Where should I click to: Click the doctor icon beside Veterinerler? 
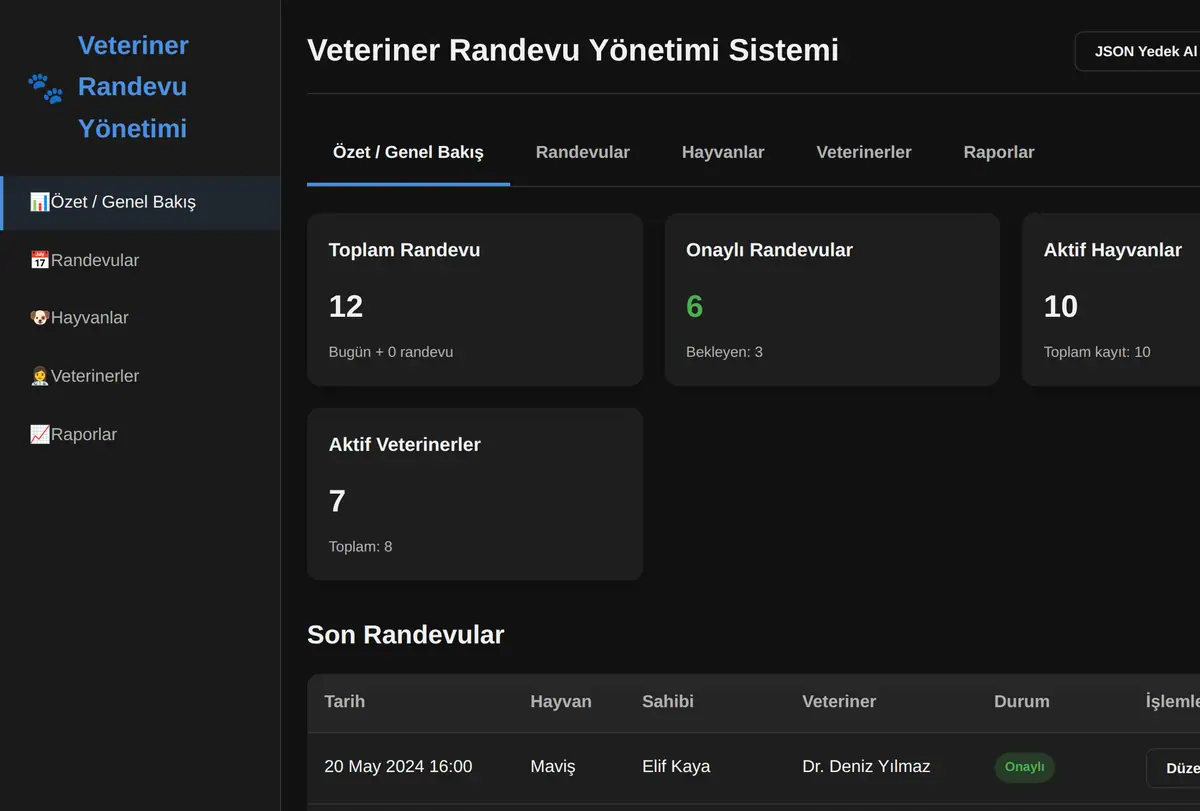[x=40, y=376]
